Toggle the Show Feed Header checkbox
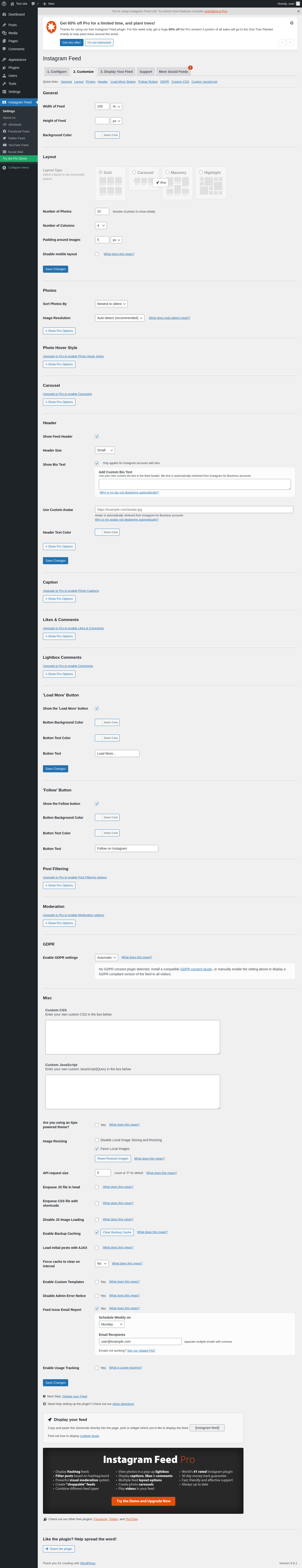This screenshot has height=1568, width=302. click(x=97, y=436)
